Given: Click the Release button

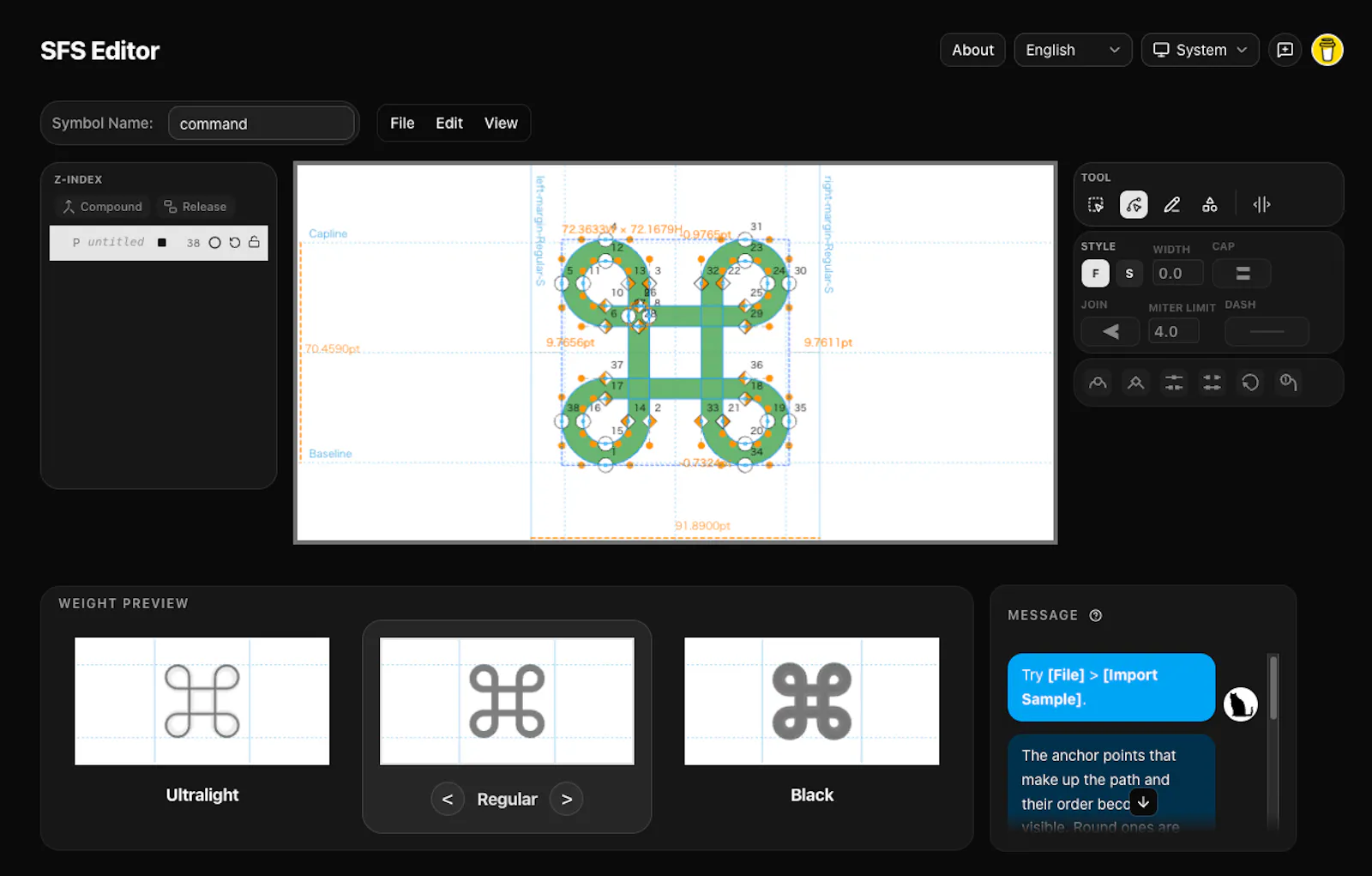Looking at the screenshot, I should (196, 207).
